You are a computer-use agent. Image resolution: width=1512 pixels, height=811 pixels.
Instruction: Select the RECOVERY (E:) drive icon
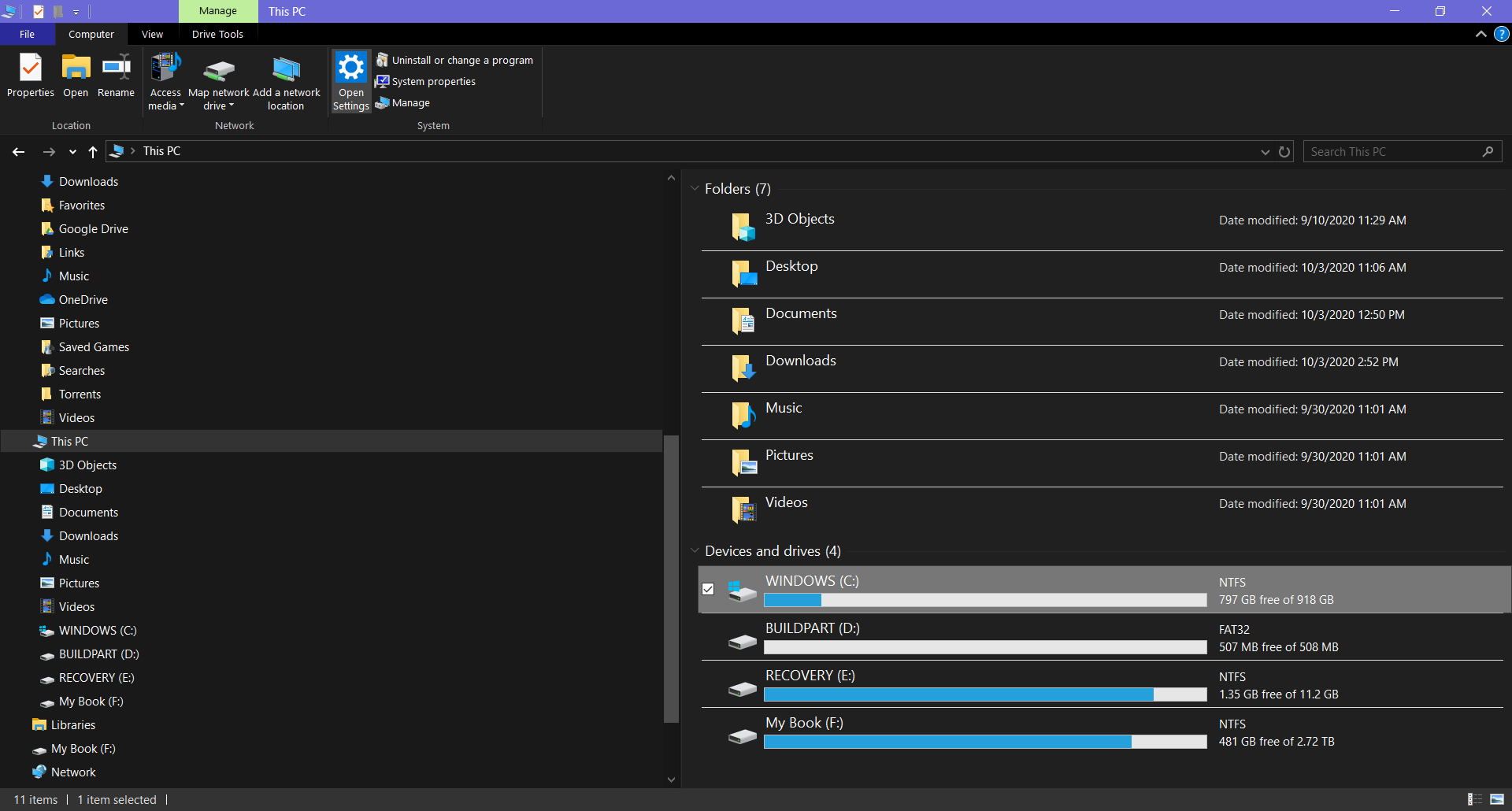coord(743,689)
